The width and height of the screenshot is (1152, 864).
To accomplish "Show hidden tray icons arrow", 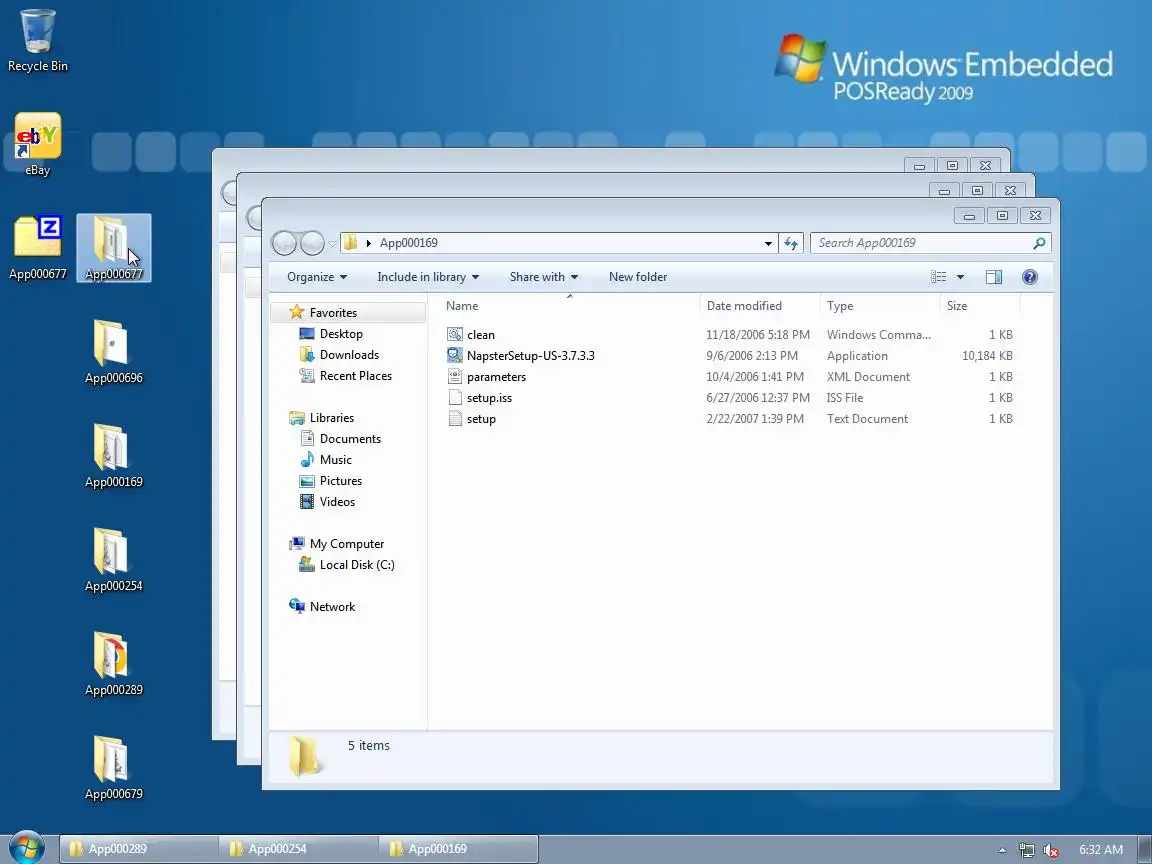I will pos(1002,850).
